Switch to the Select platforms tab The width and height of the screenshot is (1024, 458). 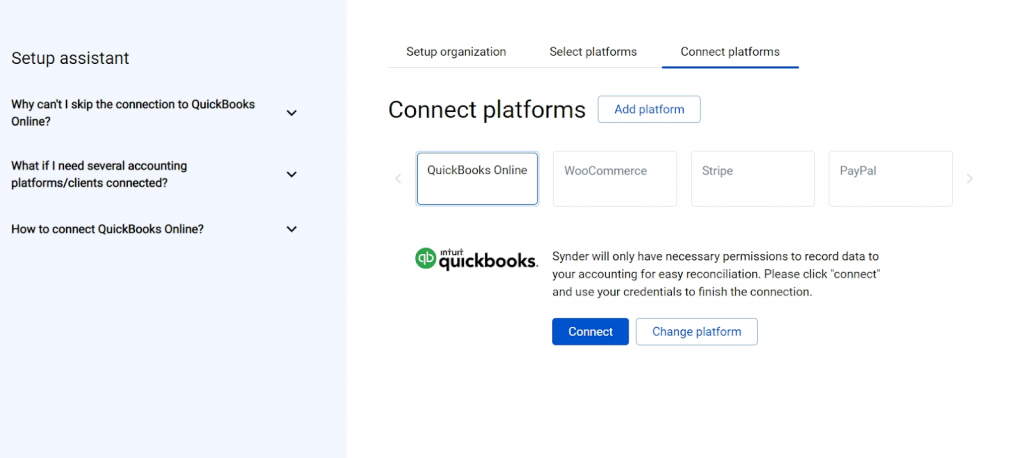593,52
